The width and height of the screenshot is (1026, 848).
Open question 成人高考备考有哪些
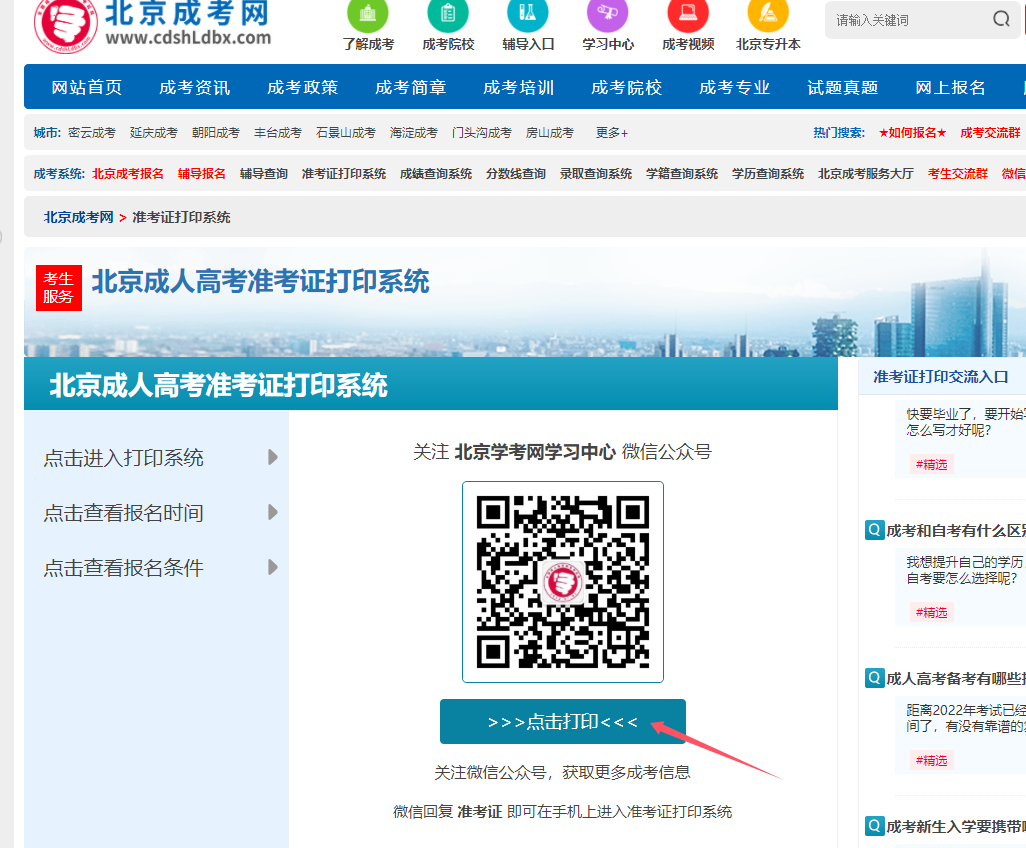click(x=956, y=679)
